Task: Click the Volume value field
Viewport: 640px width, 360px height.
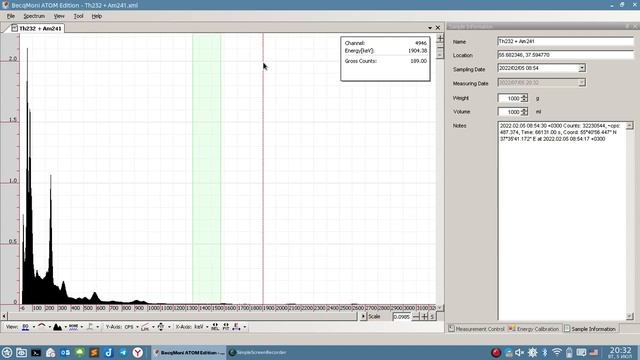Action: pyautogui.click(x=509, y=112)
